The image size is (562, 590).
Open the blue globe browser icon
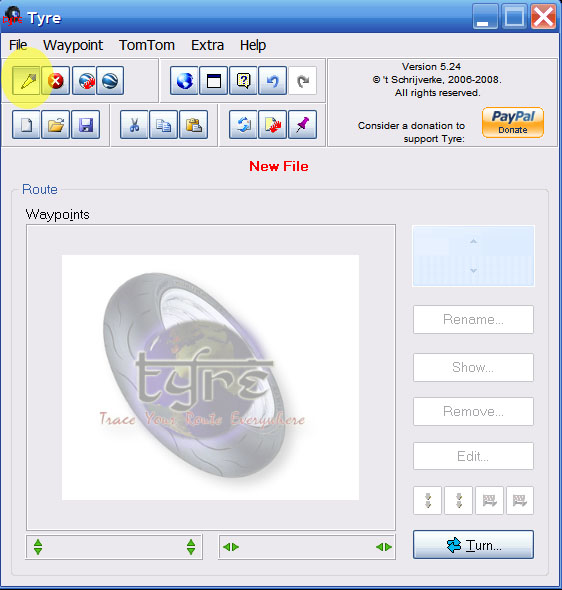click(184, 81)
